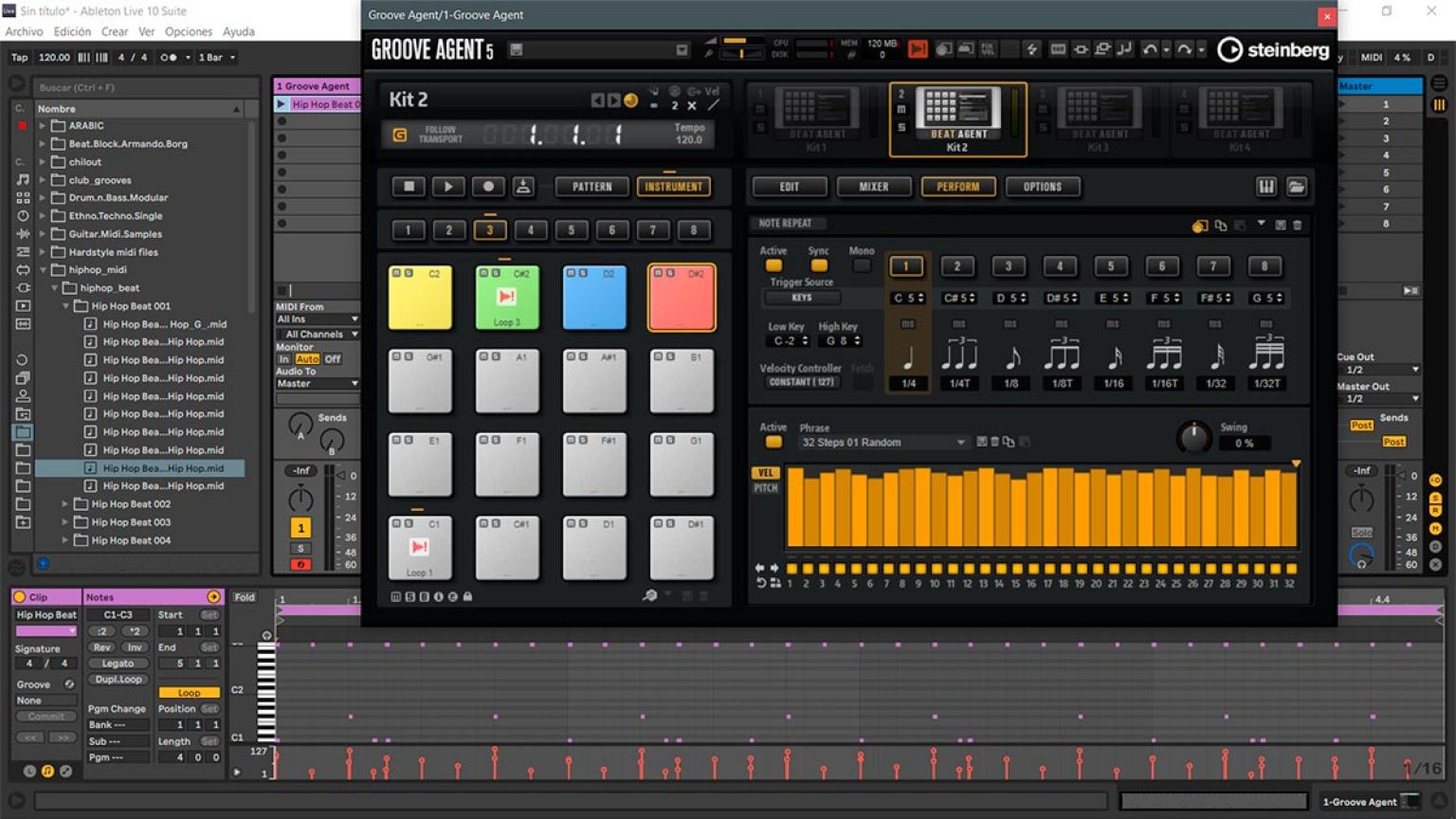This screenshot has width=1456, height=819.
Task: Click the browser folder icon beside the keyboard icon
Action: click(1296, 187)
